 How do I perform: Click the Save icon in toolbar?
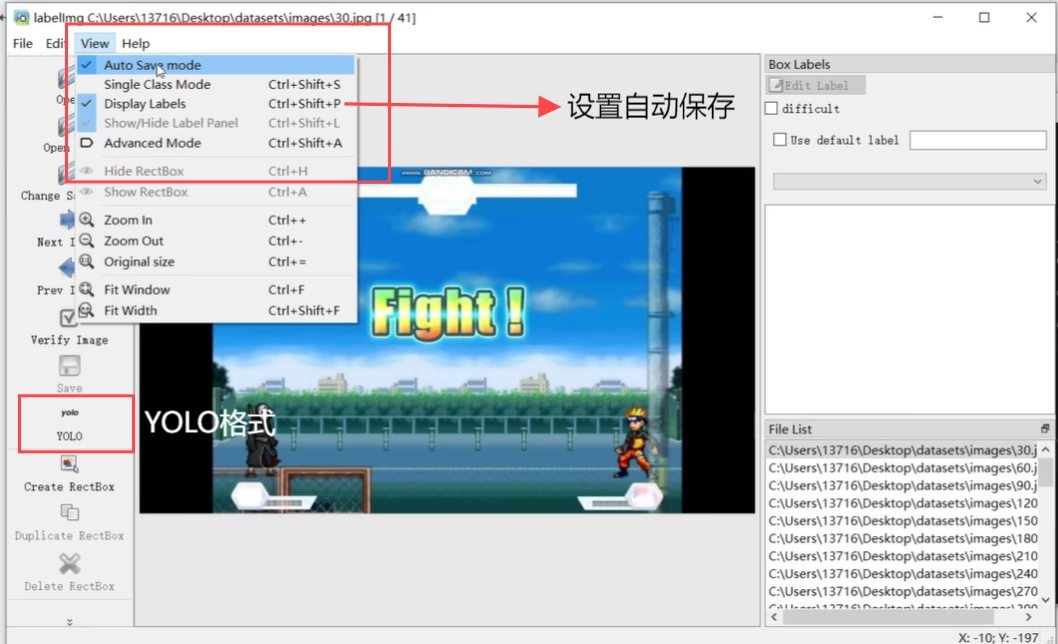69,367
